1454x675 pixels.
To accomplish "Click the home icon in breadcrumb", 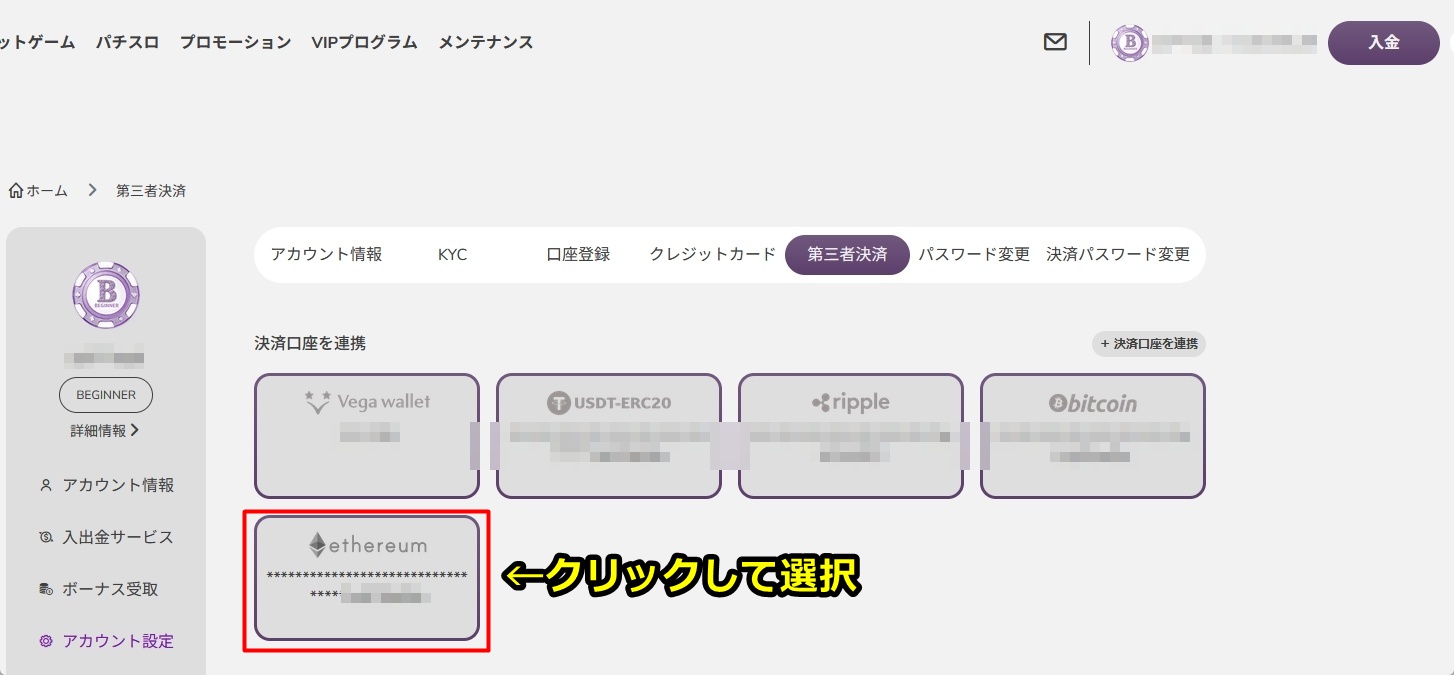I will (16, 190).
